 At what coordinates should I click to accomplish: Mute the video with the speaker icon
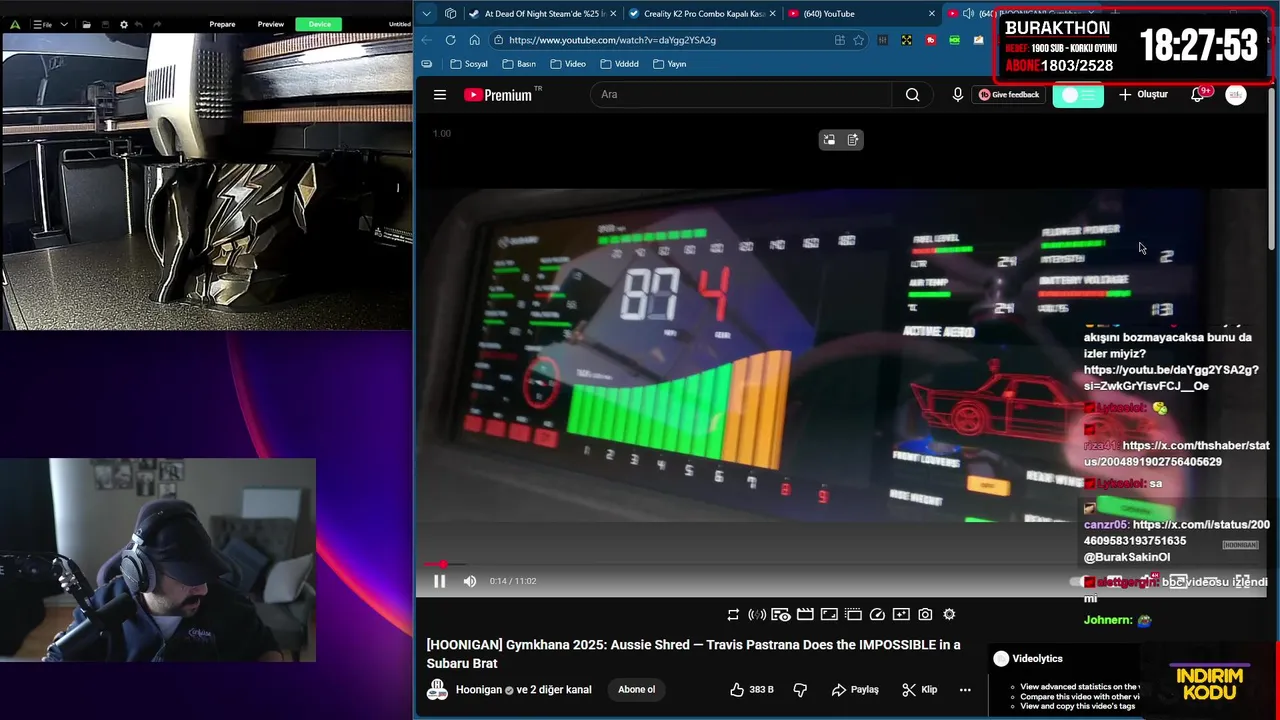[x=470, y=581]
